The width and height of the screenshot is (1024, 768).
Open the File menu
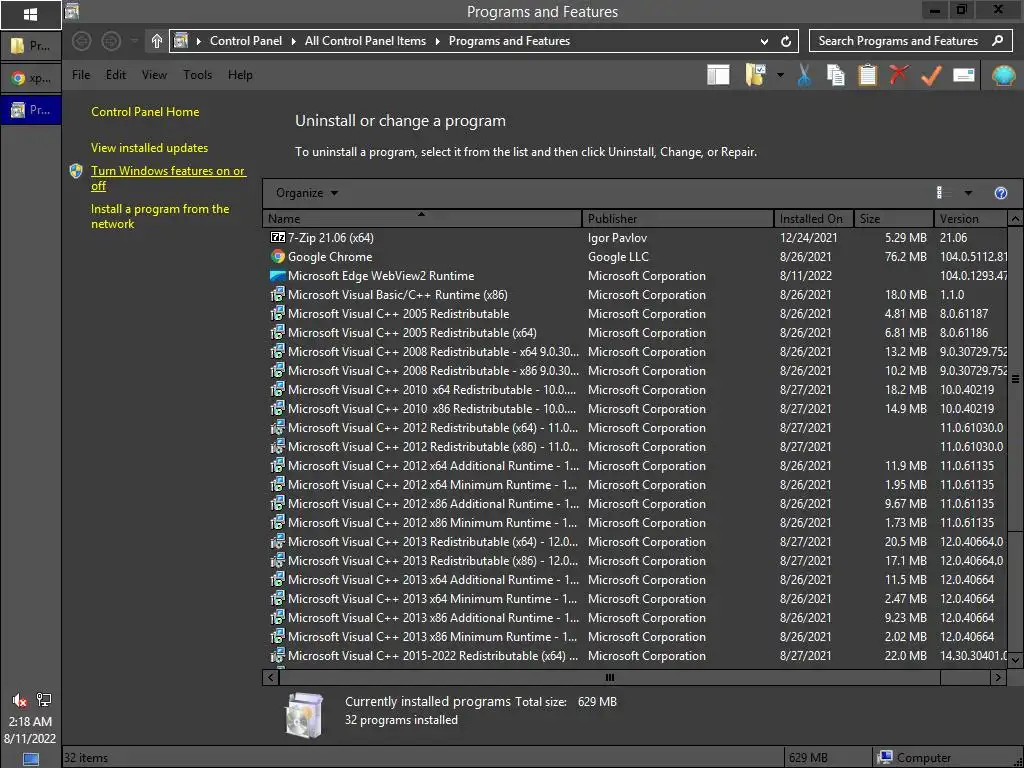point(81,75)
